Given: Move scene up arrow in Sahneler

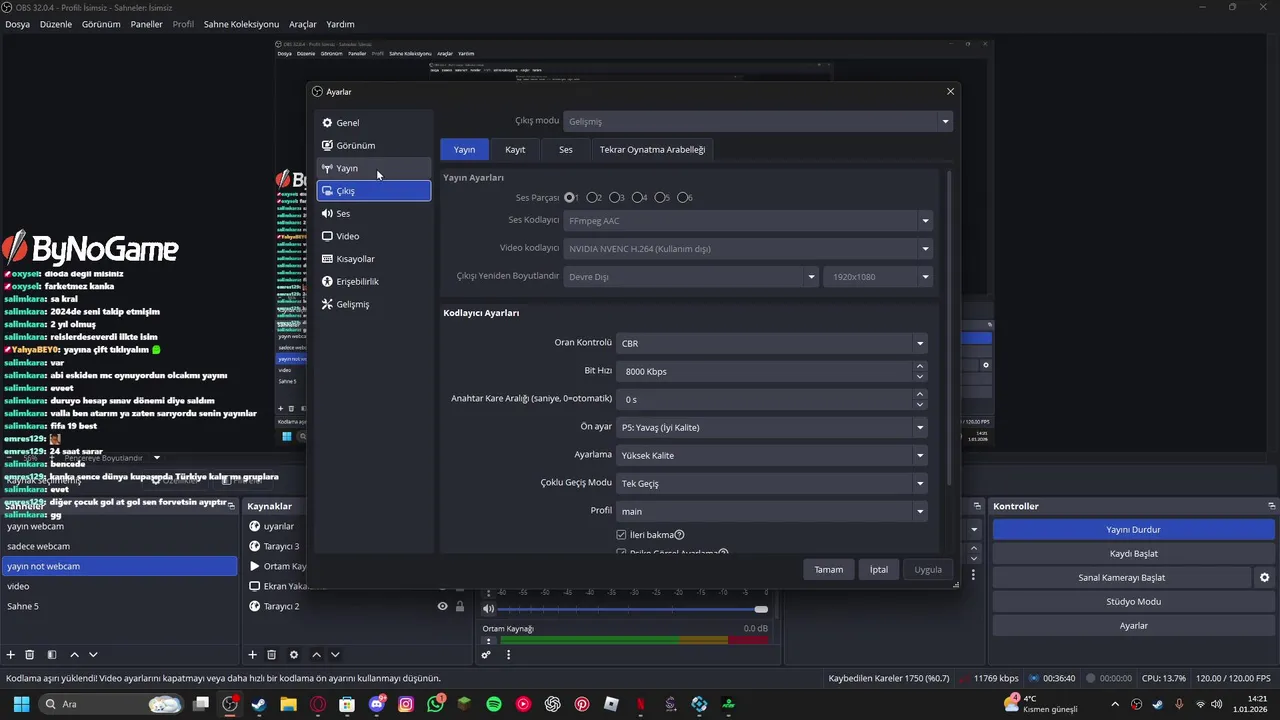Looking at the screenshot, I should pos(74,655).
